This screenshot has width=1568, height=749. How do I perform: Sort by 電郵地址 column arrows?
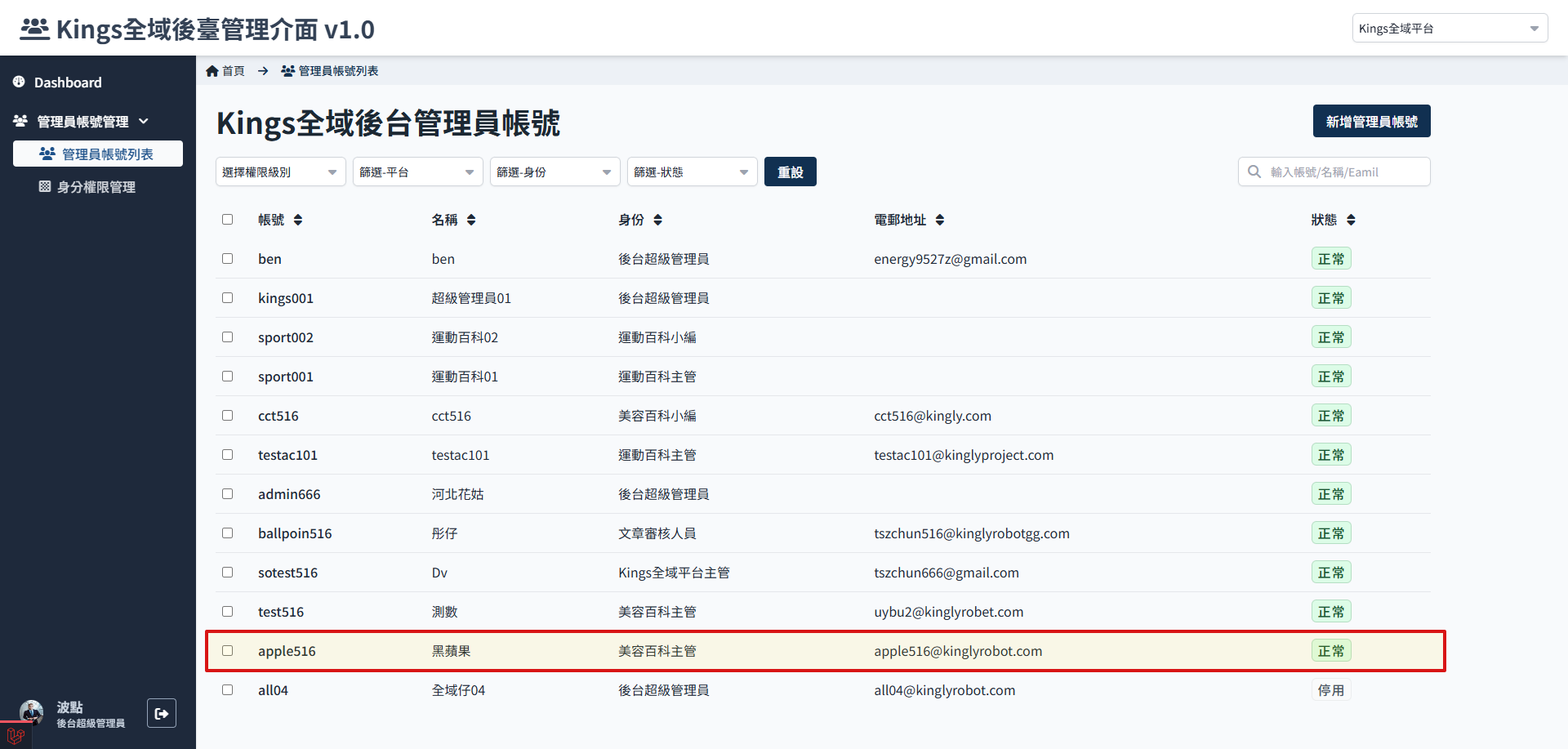[x=940, y=220]
